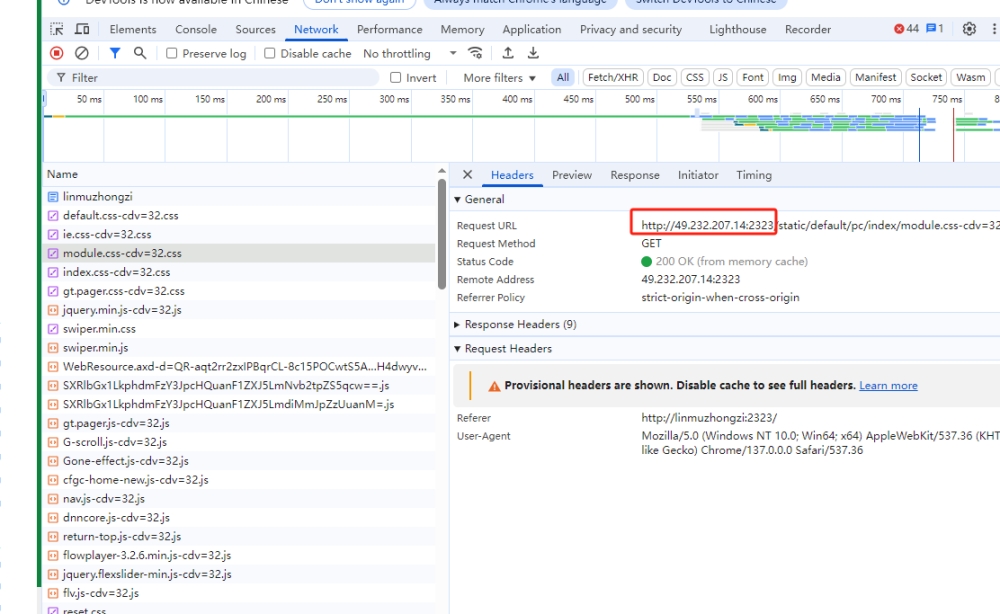Import HAR file upload icon

[x=508, y=53]
